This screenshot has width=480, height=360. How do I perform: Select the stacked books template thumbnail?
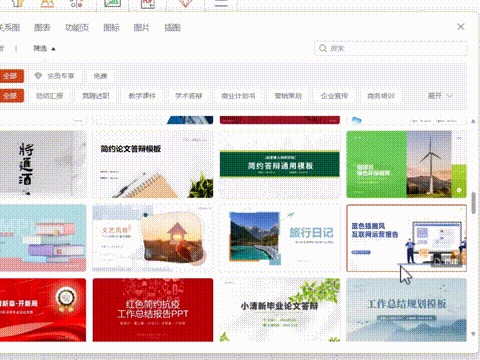tap(43, 238)
